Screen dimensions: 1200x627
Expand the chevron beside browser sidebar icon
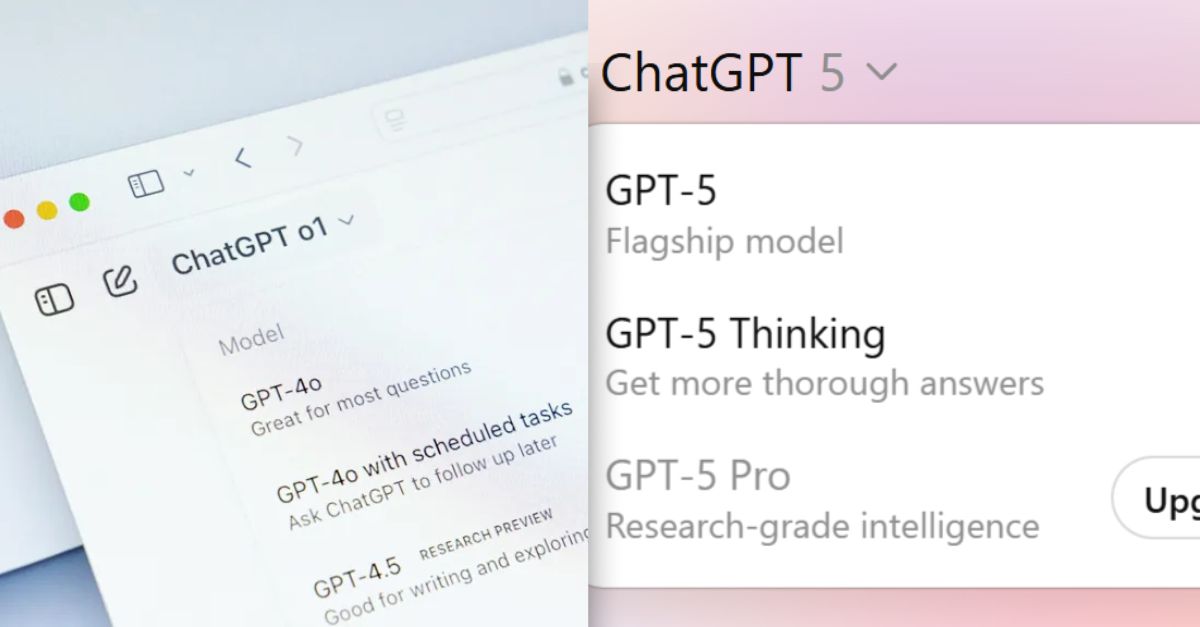pos(189,173)
